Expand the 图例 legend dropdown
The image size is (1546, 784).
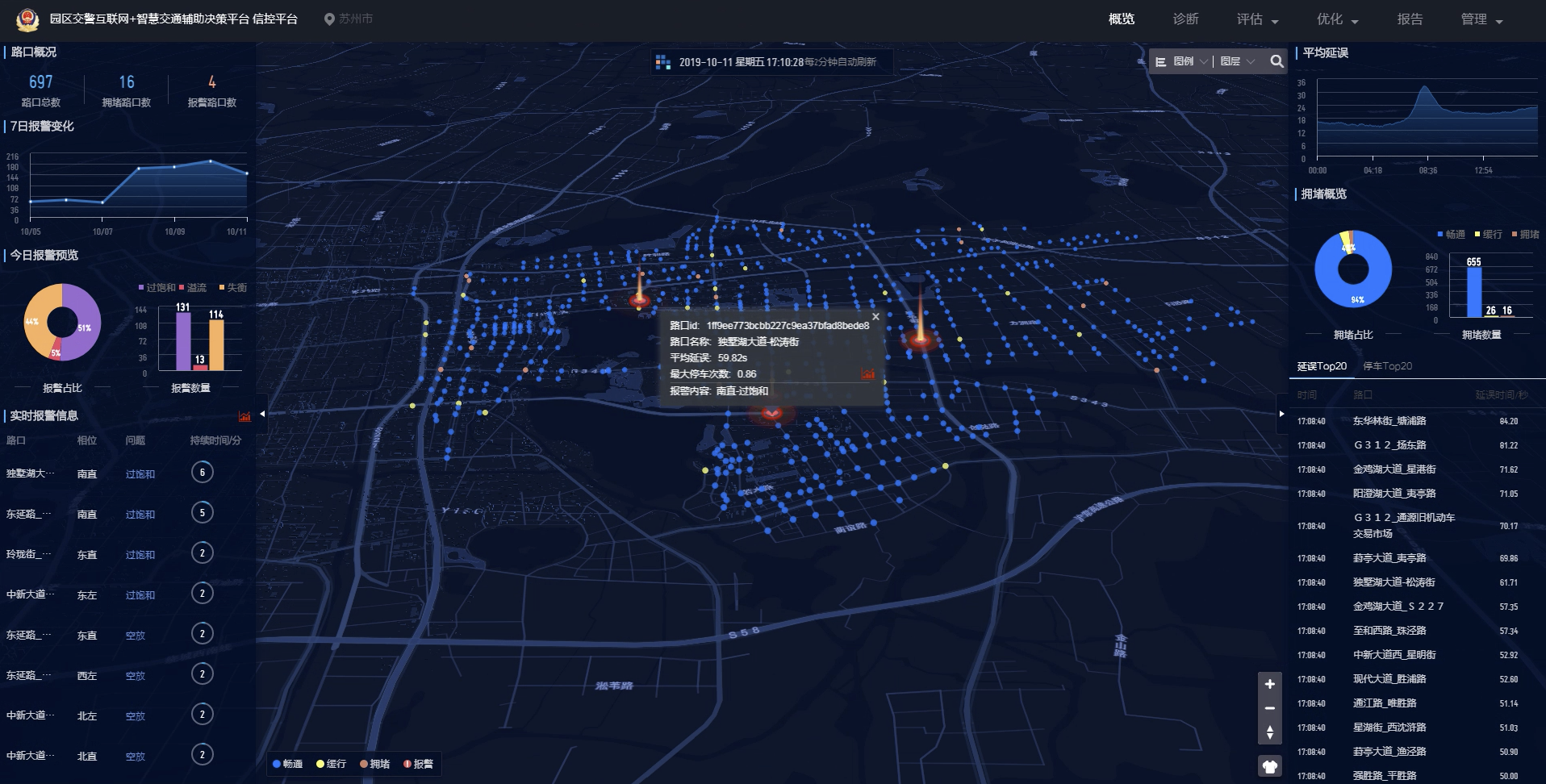(x=1183, y=61)
